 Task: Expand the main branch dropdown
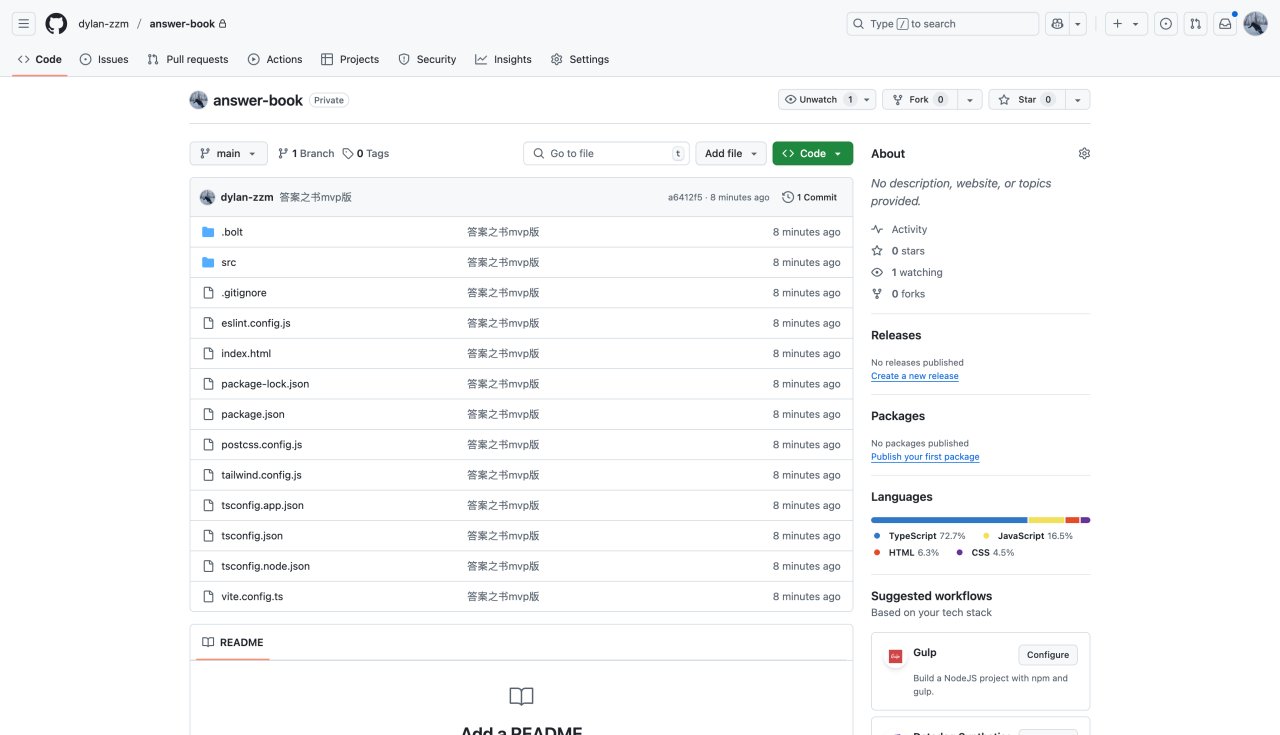click(x=228, y=154)
